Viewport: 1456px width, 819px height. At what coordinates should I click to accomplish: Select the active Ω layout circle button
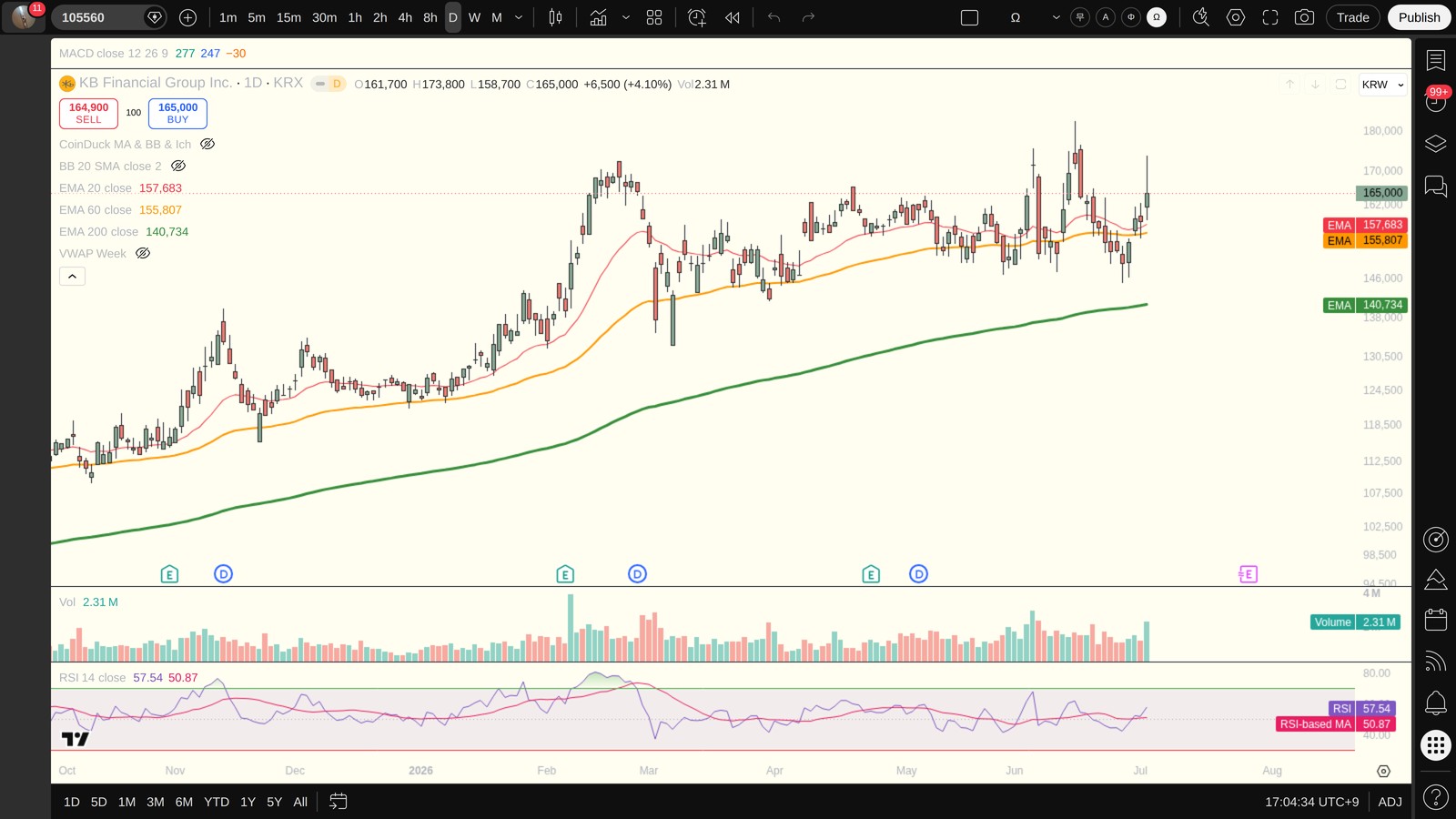pyautogui.click(x=1157, y=17)
